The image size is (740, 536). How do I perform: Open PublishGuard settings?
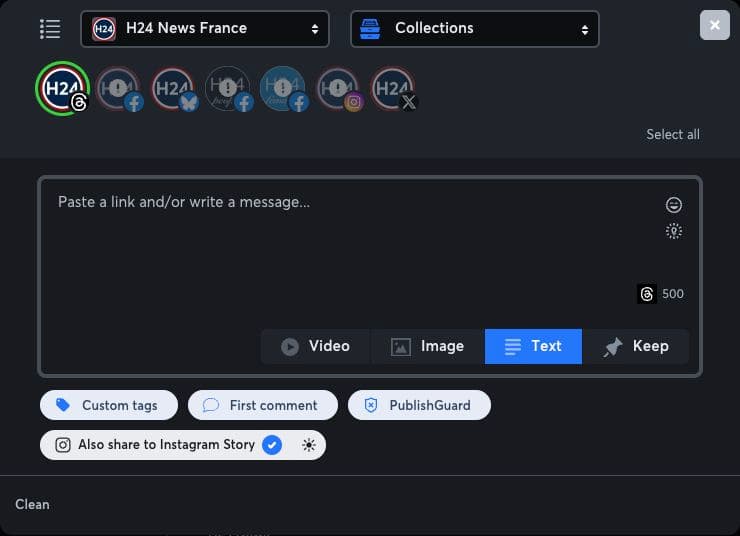(x=419, y=405)
